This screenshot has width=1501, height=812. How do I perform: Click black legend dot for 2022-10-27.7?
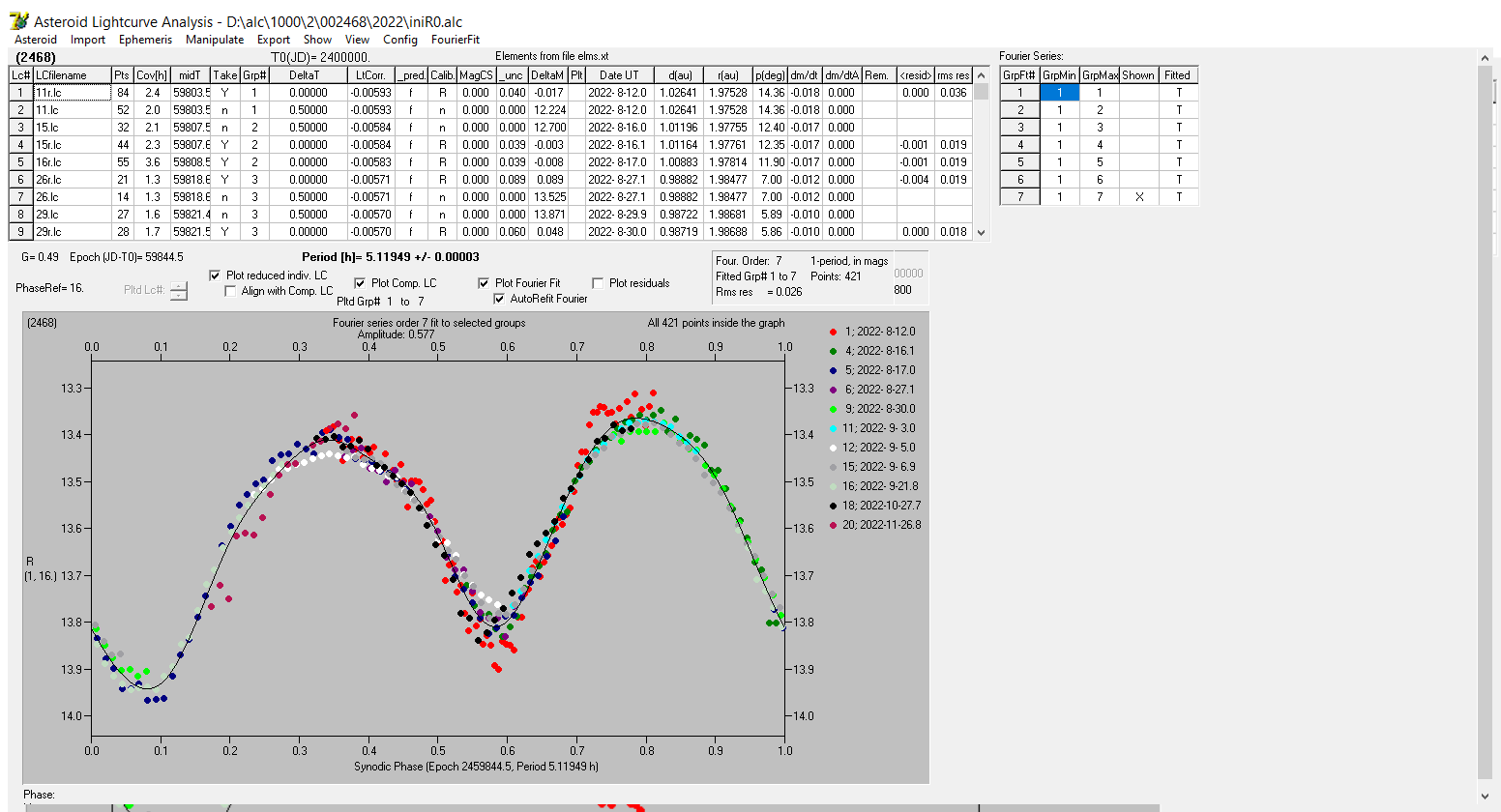point(833,506)
